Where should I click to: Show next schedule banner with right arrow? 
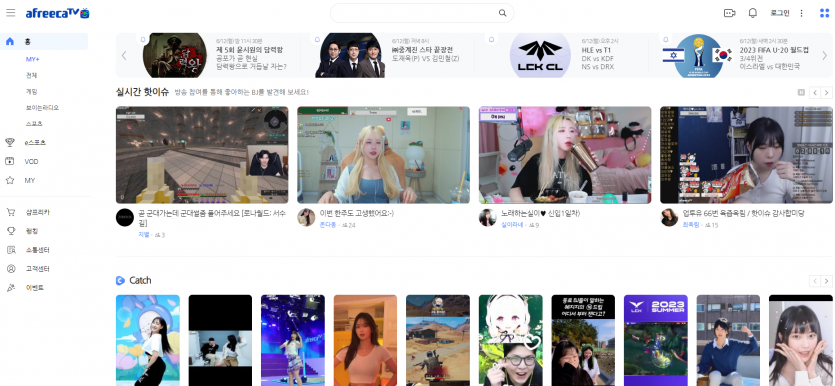824,55
